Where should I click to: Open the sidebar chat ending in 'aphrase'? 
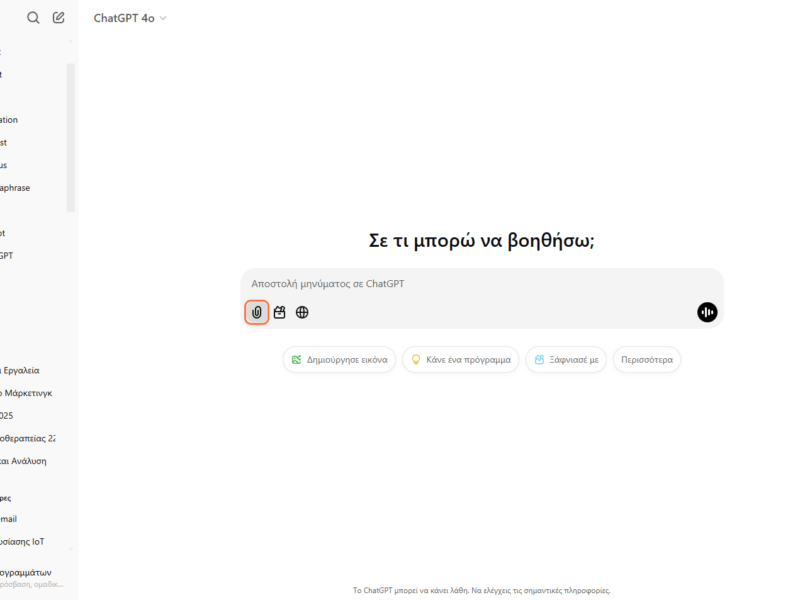[x=15, y=188]
